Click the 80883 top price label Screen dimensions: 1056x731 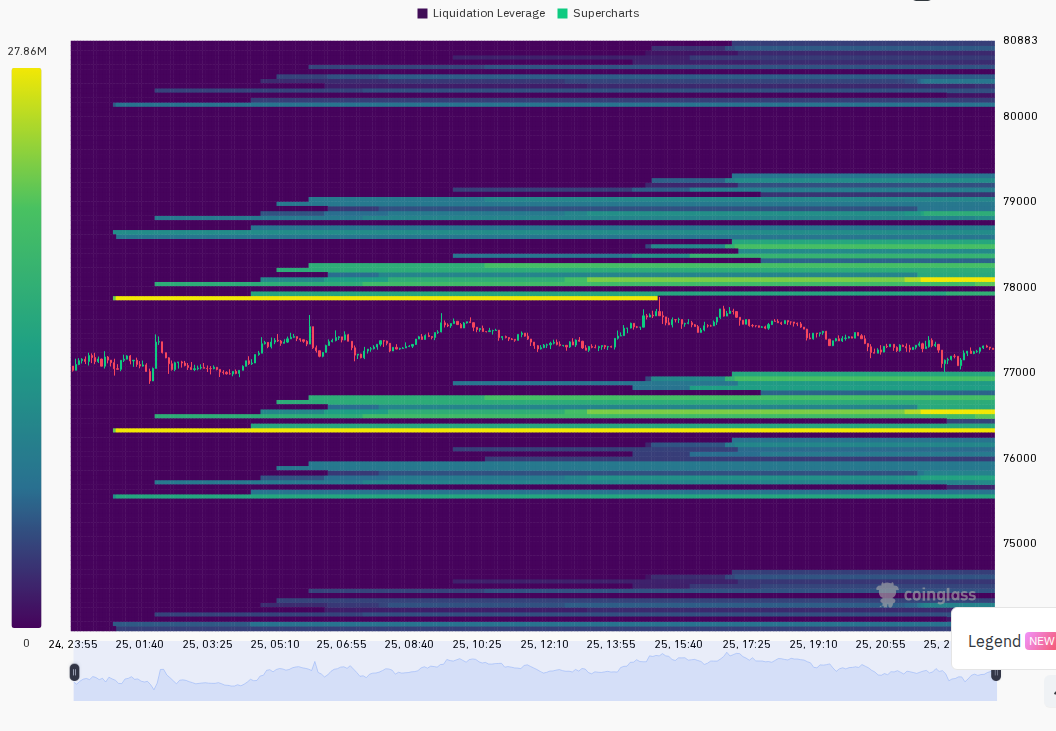click(1020, 40)
